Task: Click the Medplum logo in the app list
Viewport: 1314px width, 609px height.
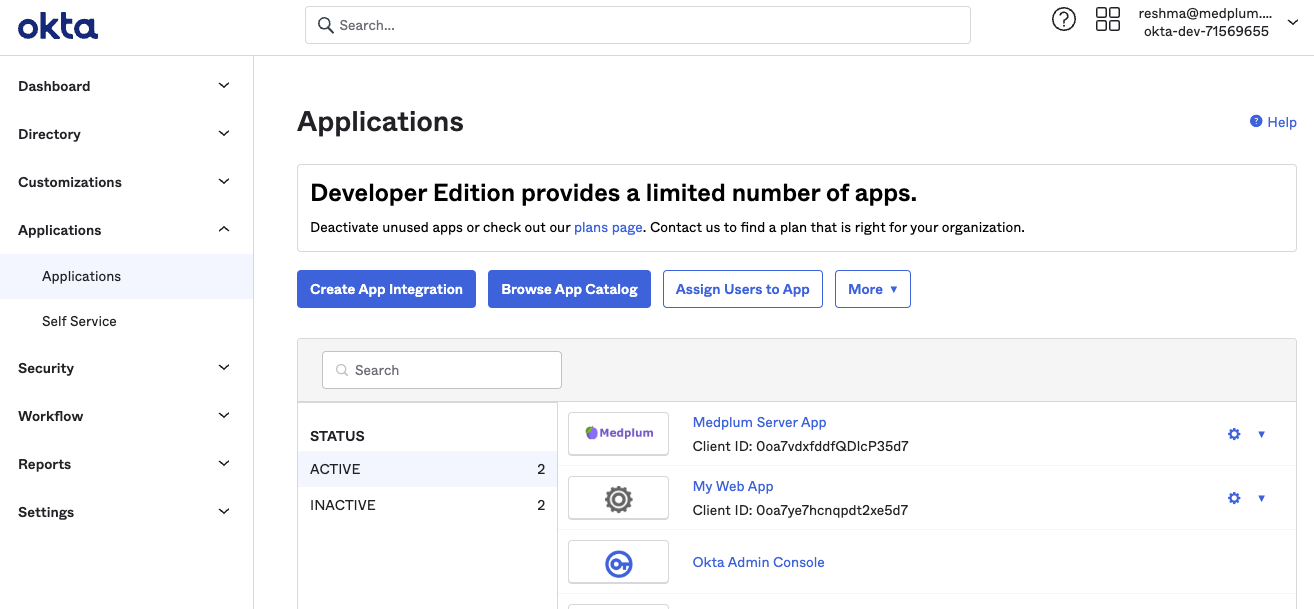Action: click(x=618, y=433)
